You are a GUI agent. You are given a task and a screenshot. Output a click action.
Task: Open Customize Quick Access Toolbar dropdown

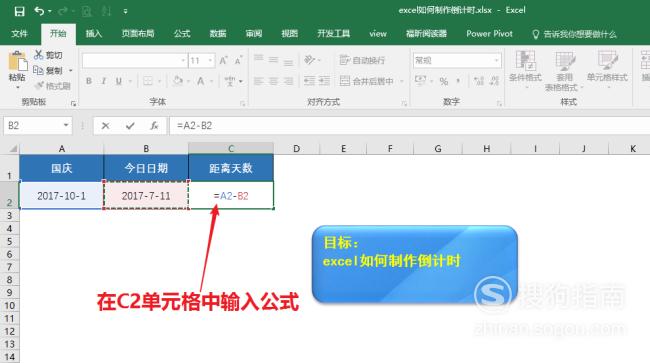coord(125,12)
